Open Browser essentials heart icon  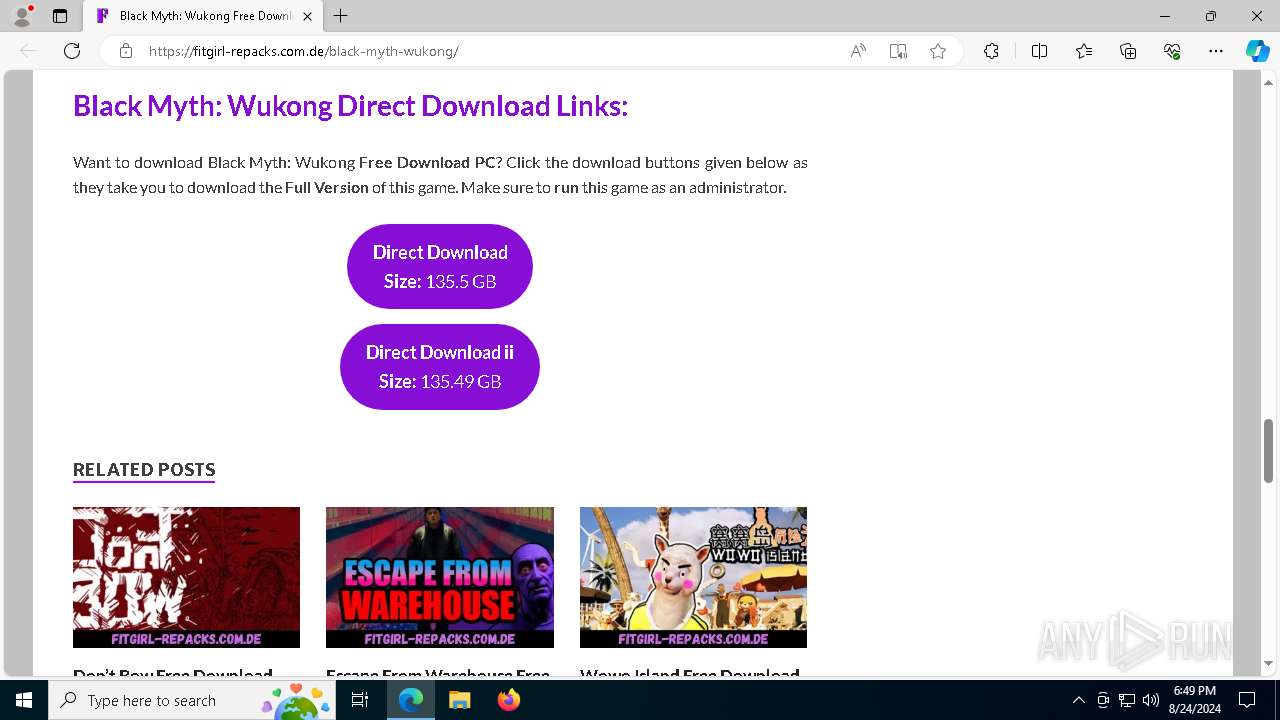pyautogui.click(x=1172, y=51)
